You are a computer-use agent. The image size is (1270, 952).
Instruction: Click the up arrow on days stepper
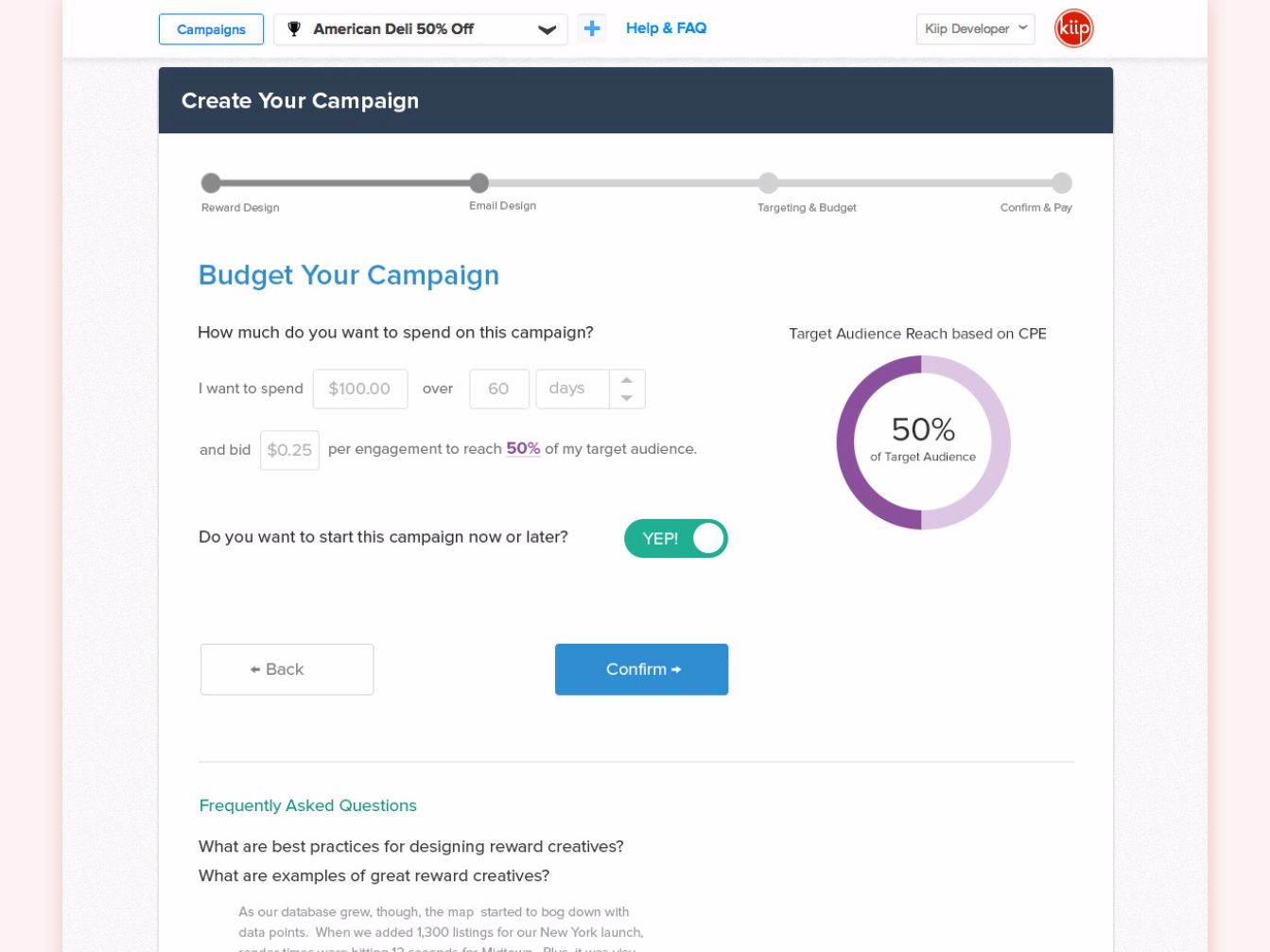(627, 380)
